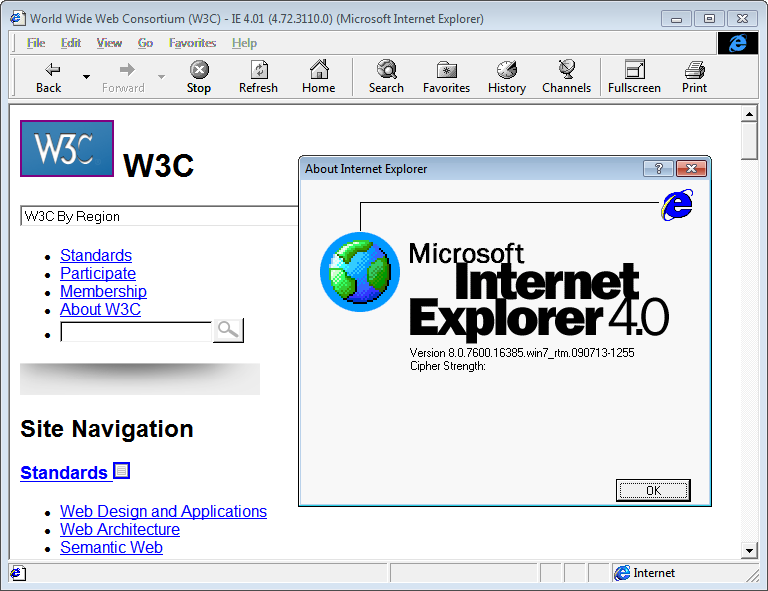Click the IE logo throbber in menu bar

[x=738, y=43]
